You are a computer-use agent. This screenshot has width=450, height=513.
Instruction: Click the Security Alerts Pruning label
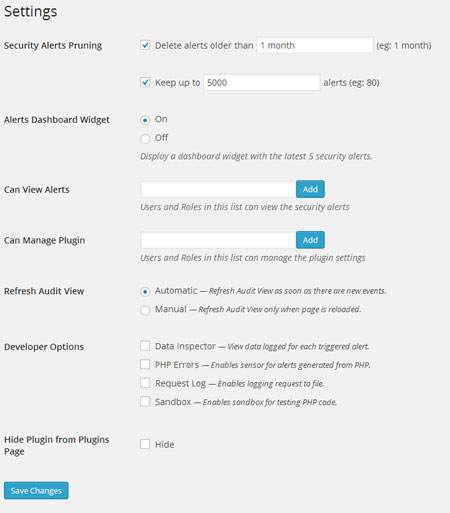[x=53, y=45]
